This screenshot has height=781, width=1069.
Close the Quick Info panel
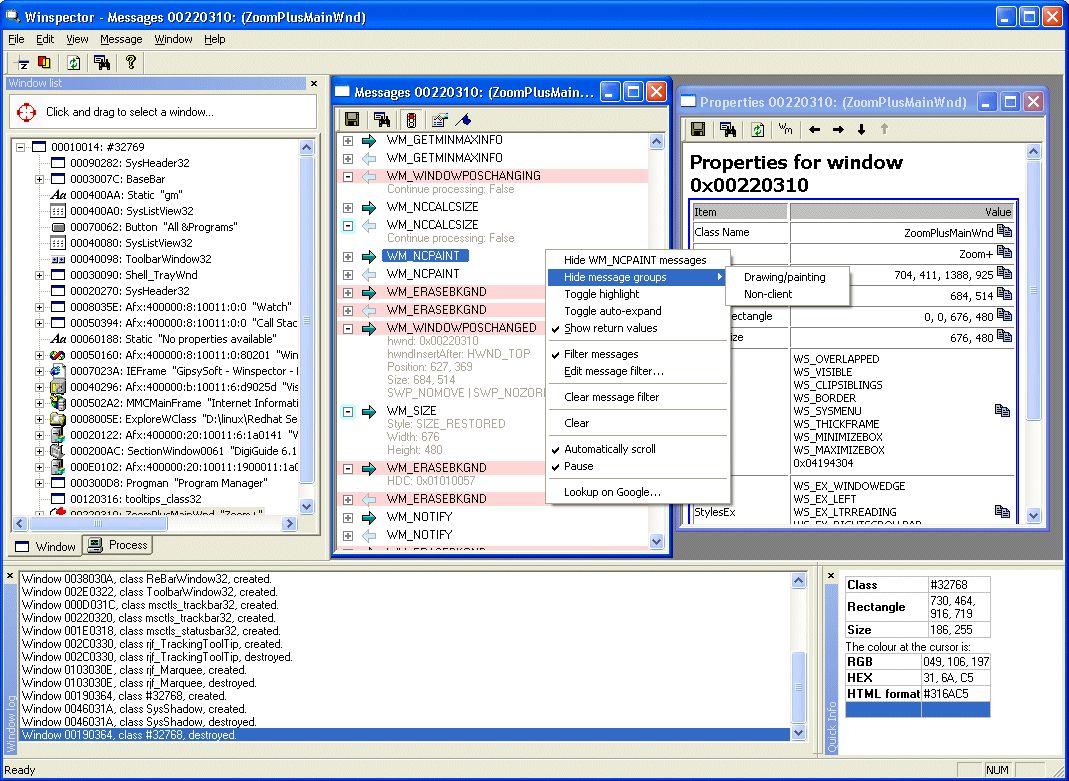pyautogui.click(x=831, y=576)
